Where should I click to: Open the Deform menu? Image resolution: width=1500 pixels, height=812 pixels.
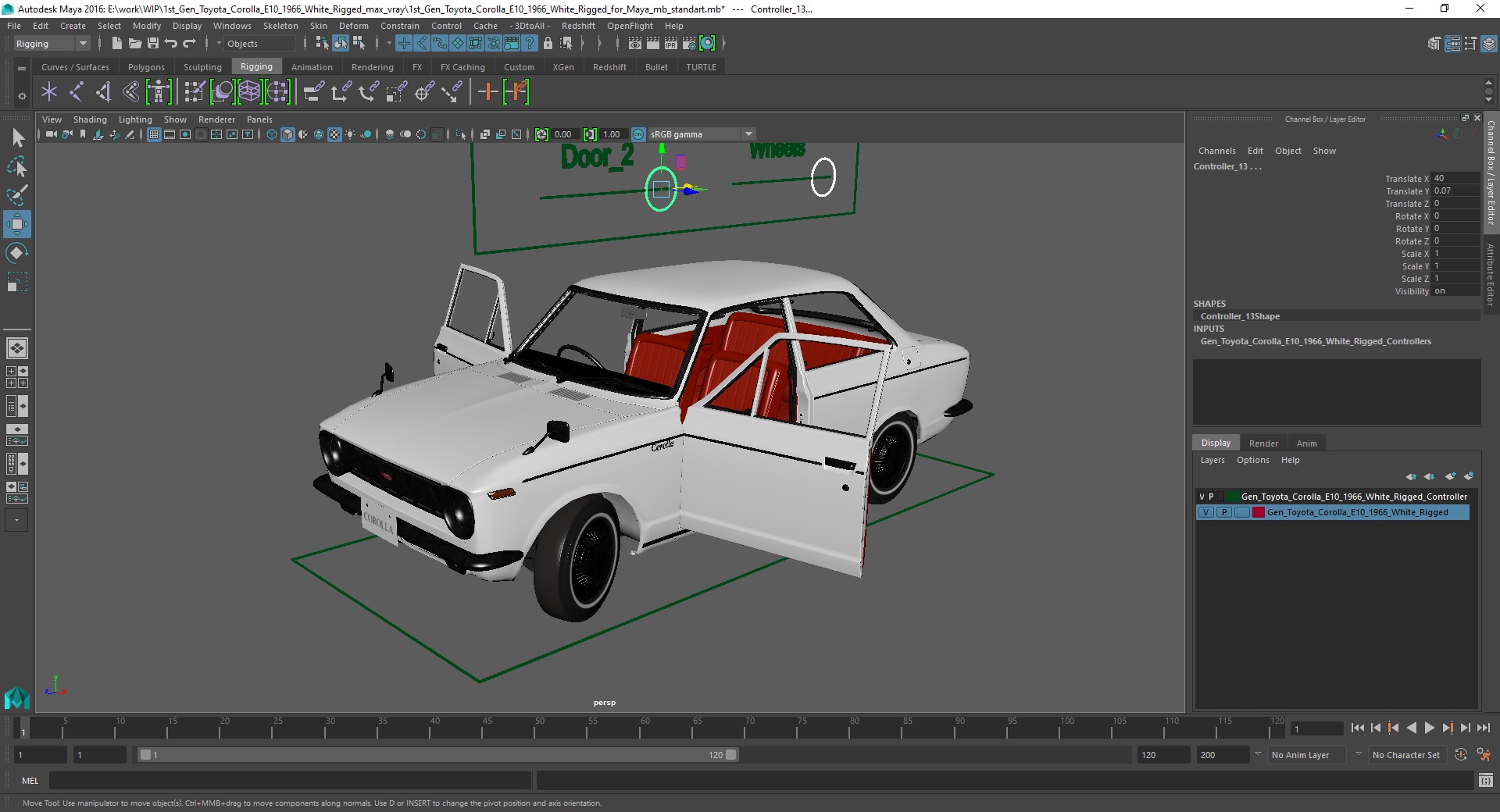(x=353, y=26)
